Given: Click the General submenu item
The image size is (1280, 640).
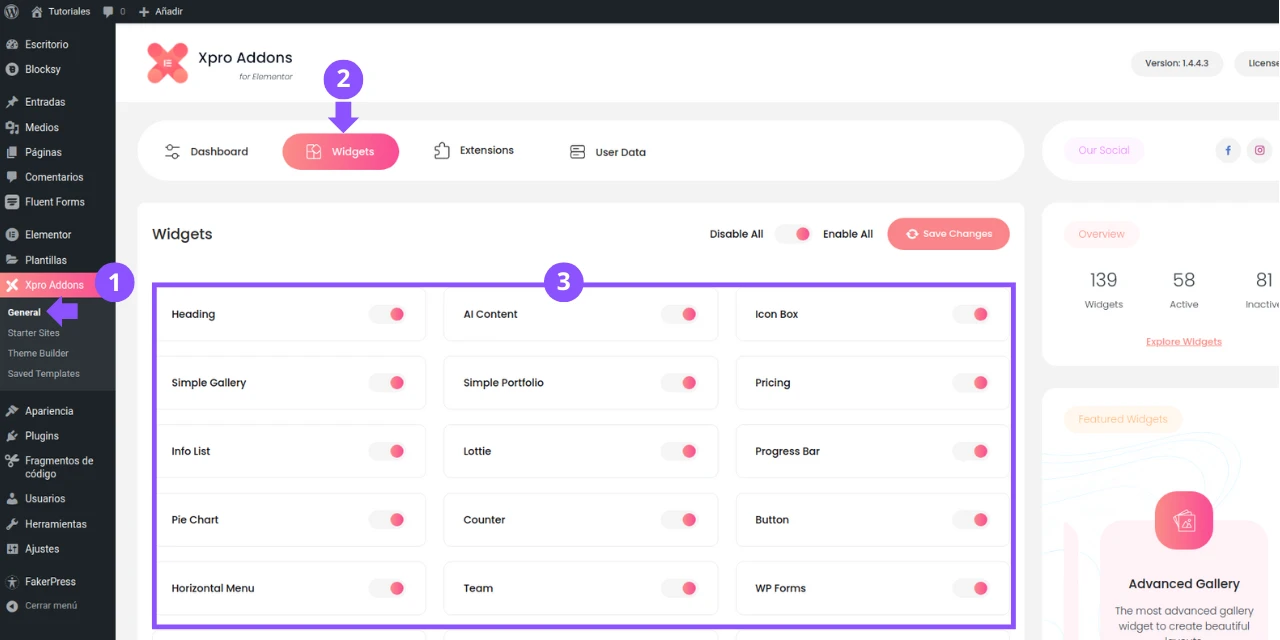Looking at the screenshot, I should tap(24, 313).
